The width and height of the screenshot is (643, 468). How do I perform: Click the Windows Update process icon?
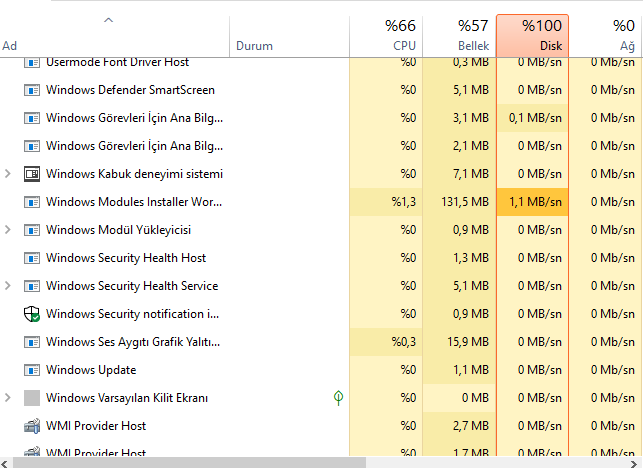coord(31,370)
